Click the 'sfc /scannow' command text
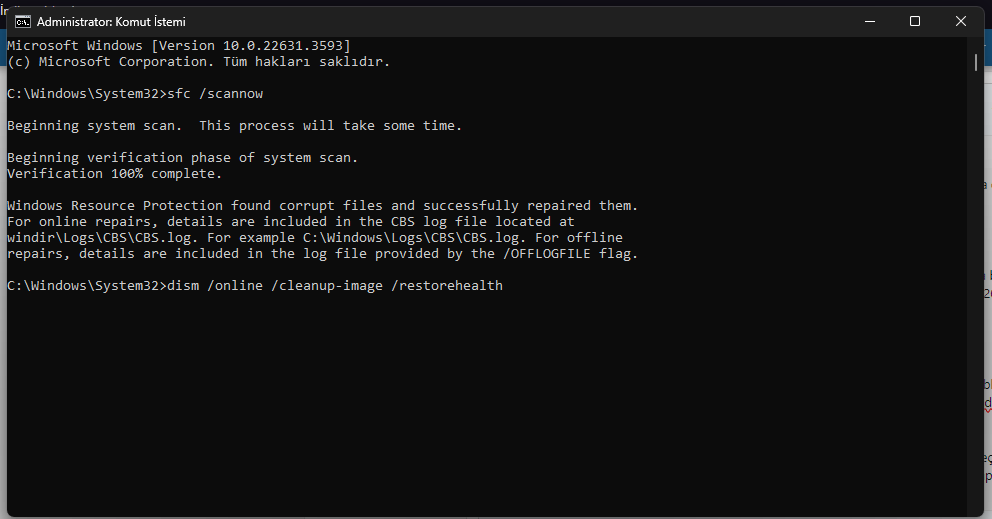 point(215,94)
